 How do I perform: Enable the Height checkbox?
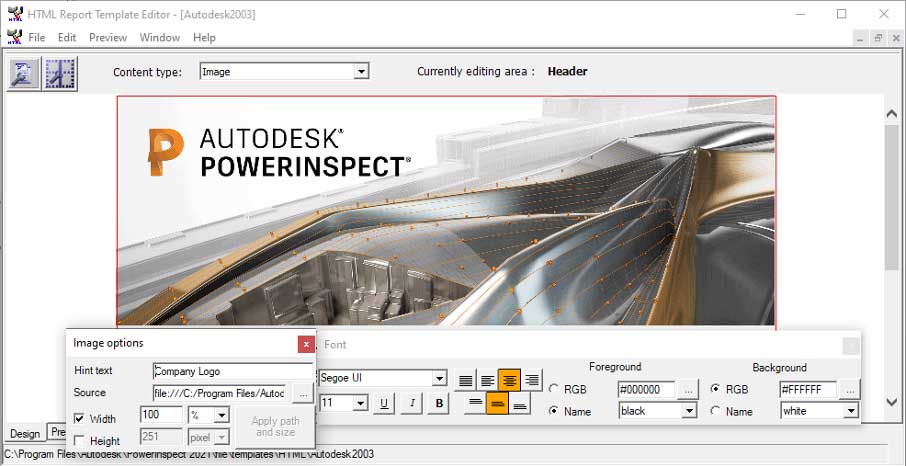(x=80, y=441)
